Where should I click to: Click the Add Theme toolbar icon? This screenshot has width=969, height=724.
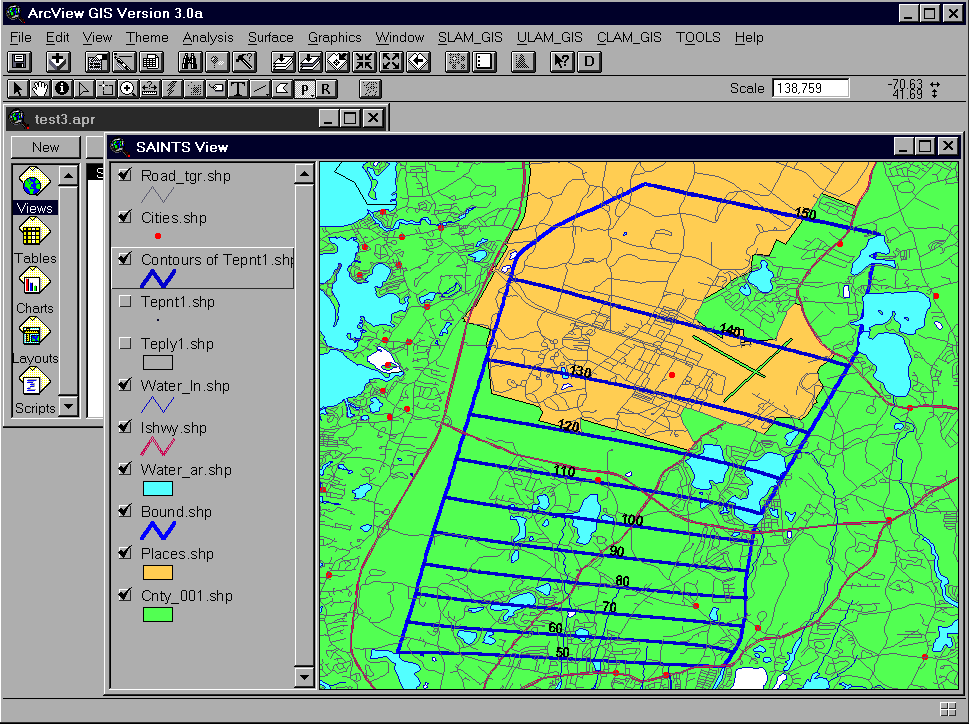tap(58, 62)
